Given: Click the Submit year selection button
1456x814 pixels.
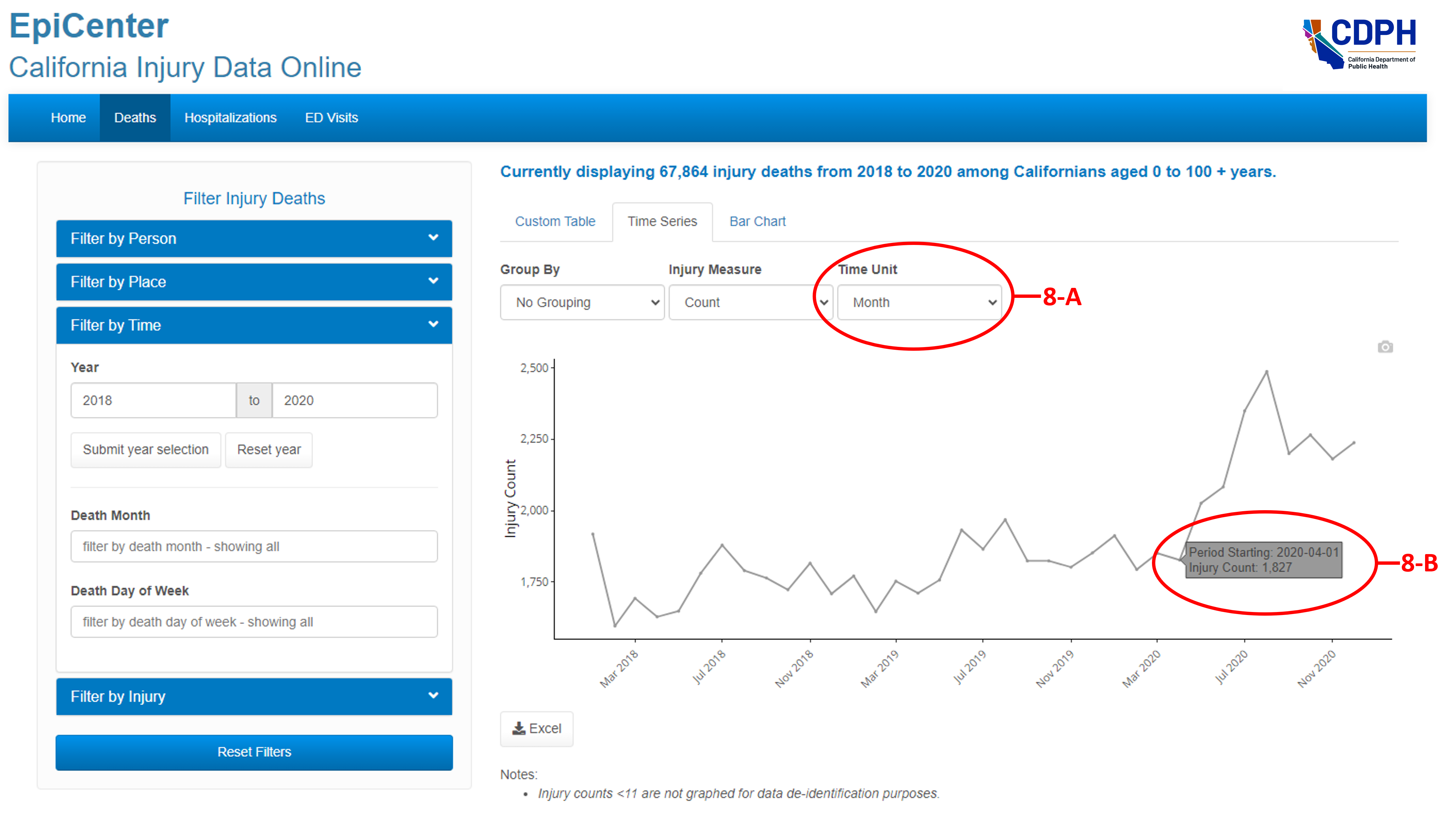Looking at the screenshot, I should [145, 449].
